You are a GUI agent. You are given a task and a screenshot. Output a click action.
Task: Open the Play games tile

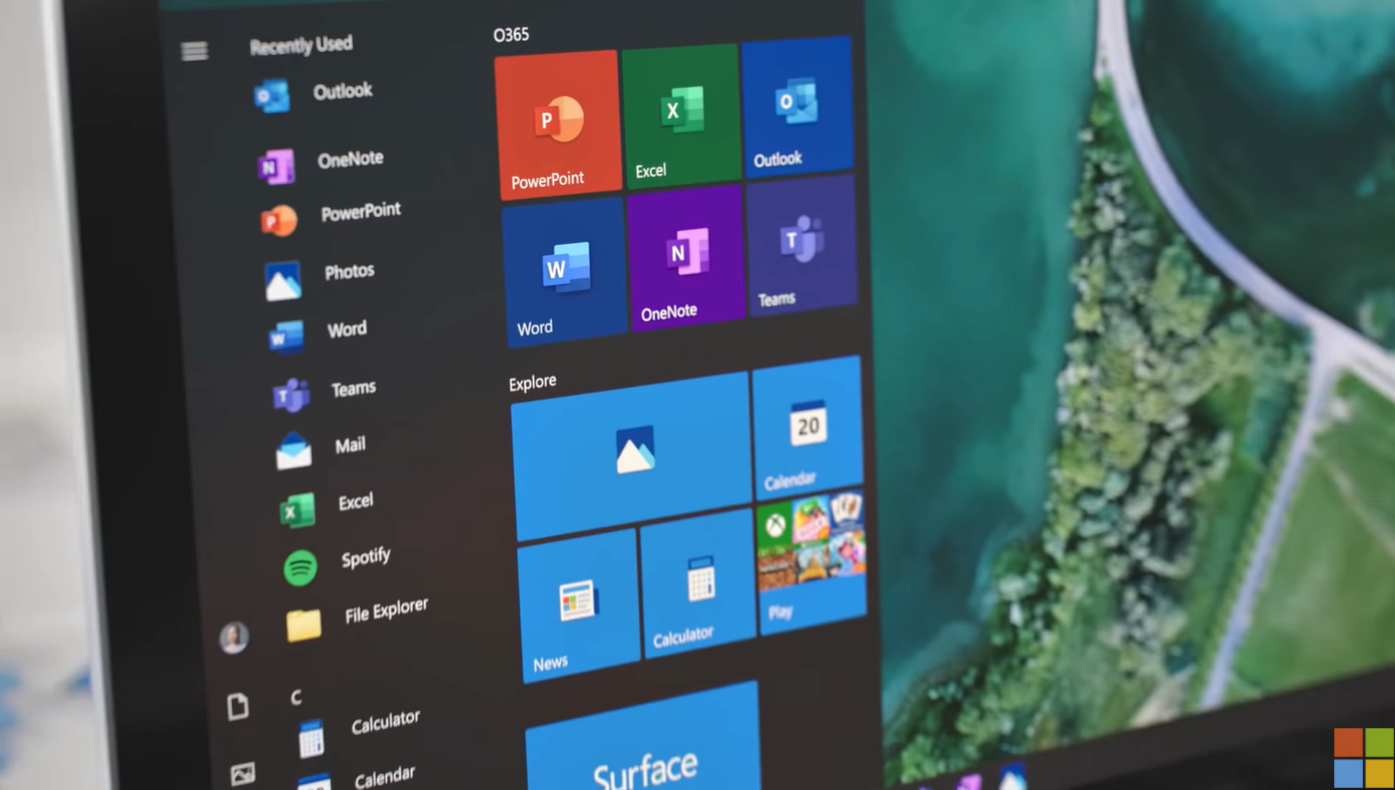[x=812, y=561]
